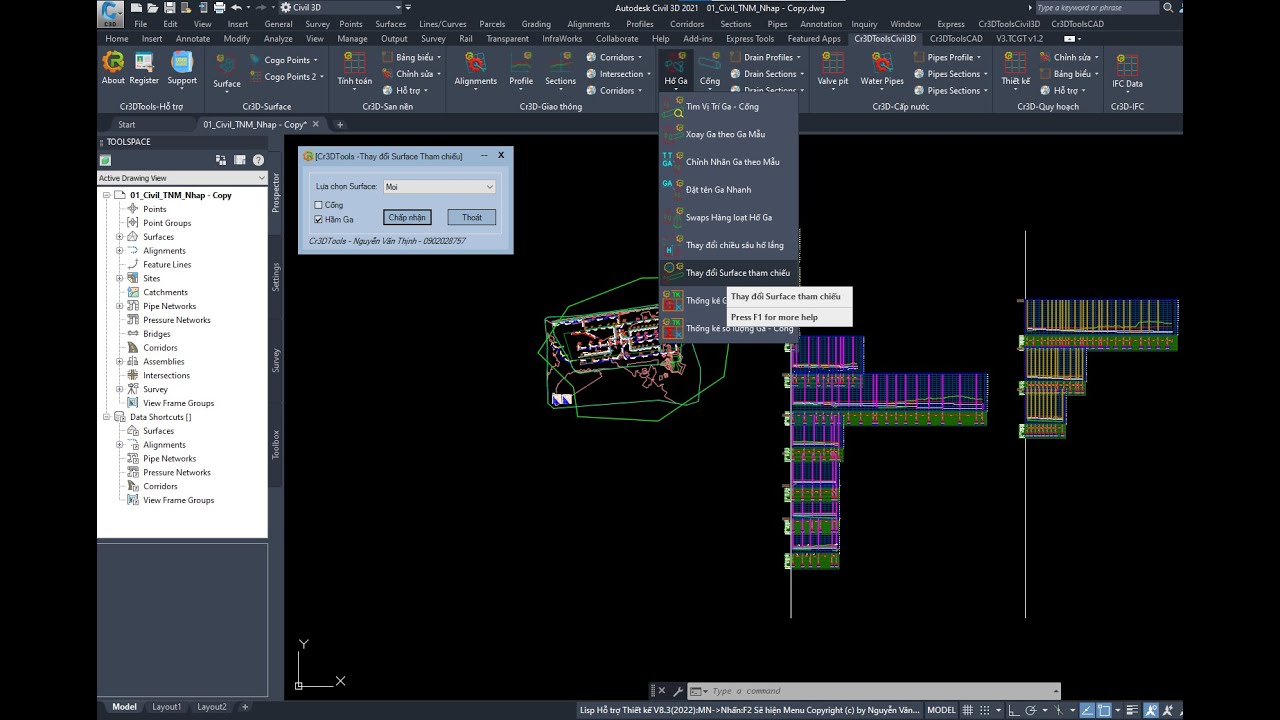Viewport: 1280px width, 720px height.
Task: Add a new layout with plus
Action: 245,707
